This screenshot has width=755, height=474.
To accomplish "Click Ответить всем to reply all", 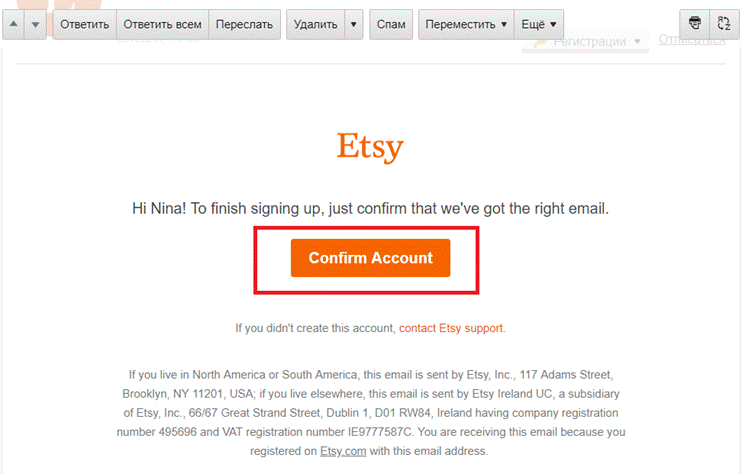I will pos(162,24).
